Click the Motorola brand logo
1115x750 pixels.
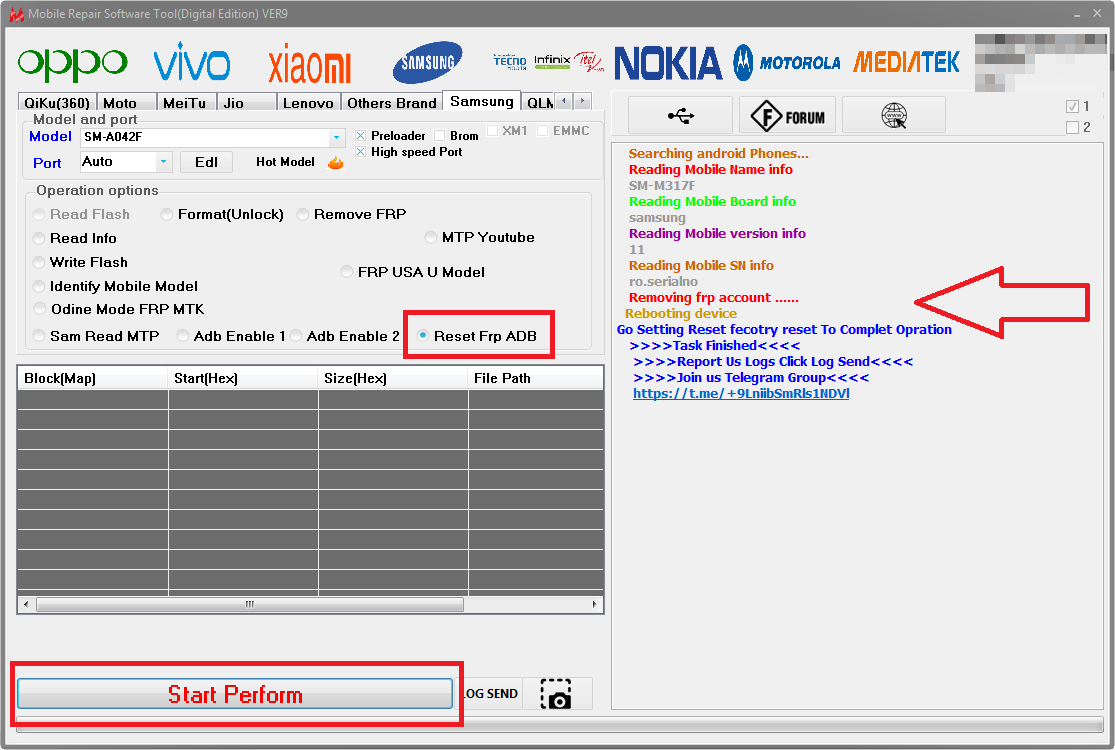coord(787,63)
